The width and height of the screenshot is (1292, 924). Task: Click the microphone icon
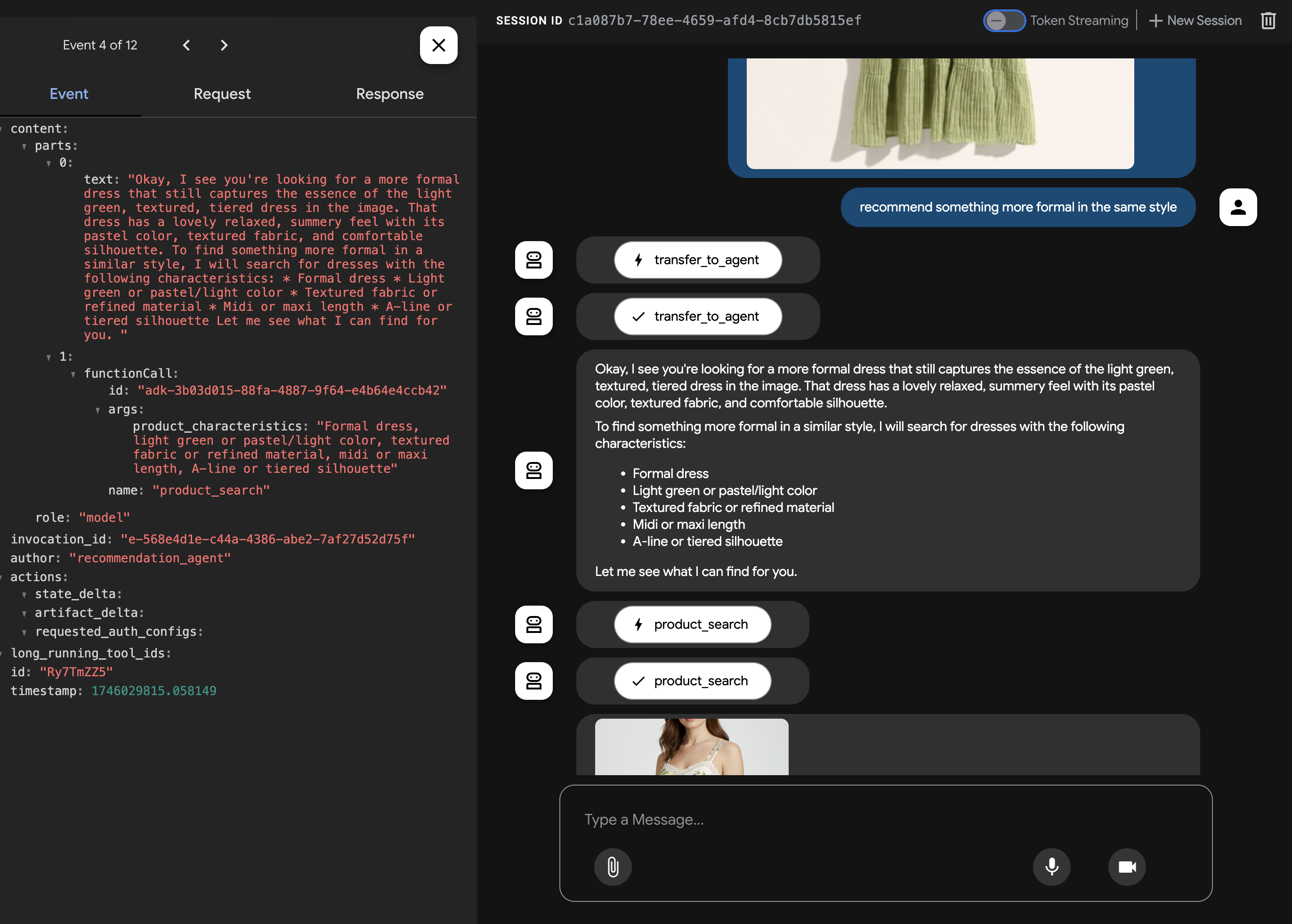click(1051, 867)
